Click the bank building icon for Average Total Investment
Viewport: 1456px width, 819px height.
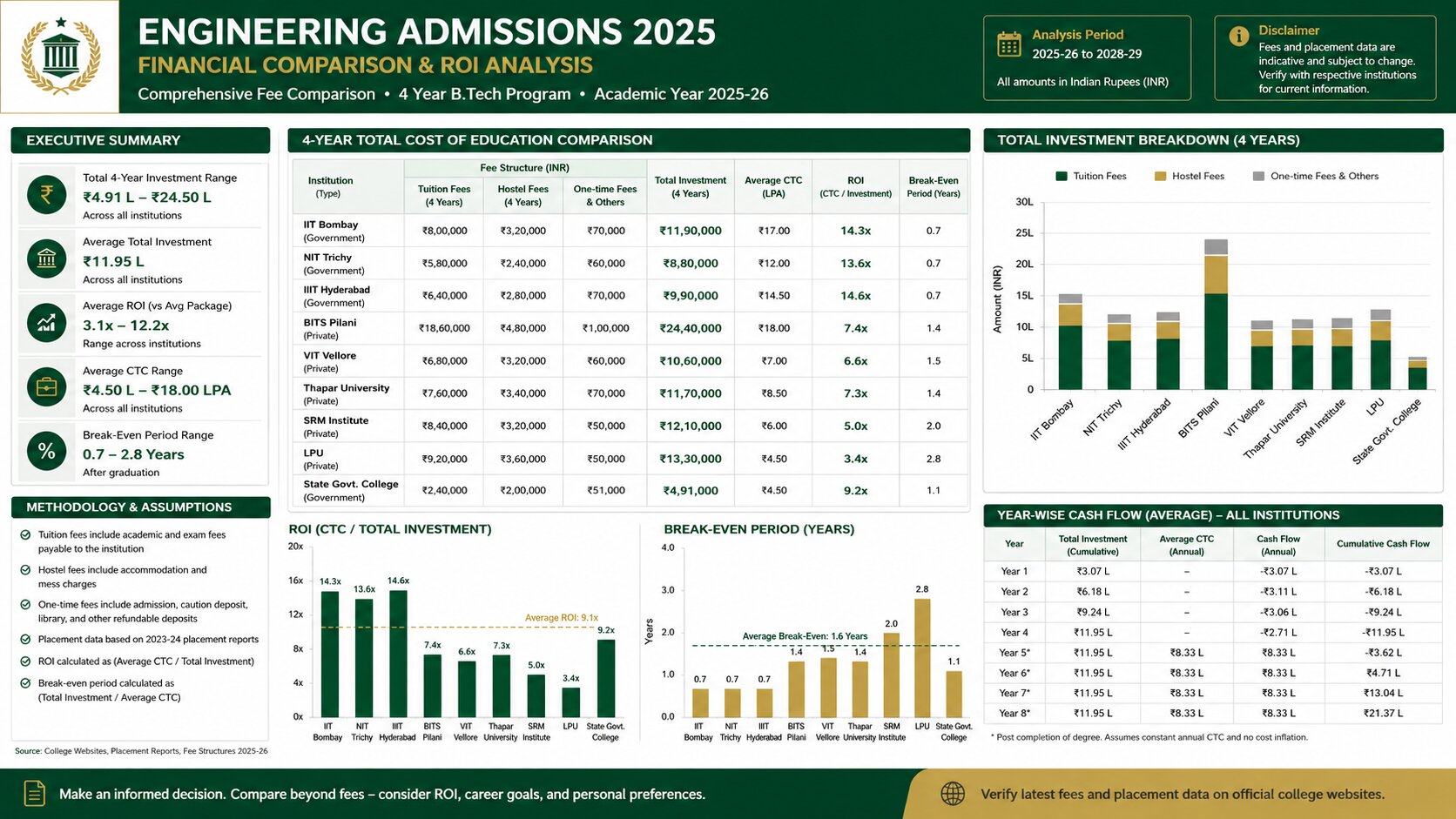pos(47,259)
